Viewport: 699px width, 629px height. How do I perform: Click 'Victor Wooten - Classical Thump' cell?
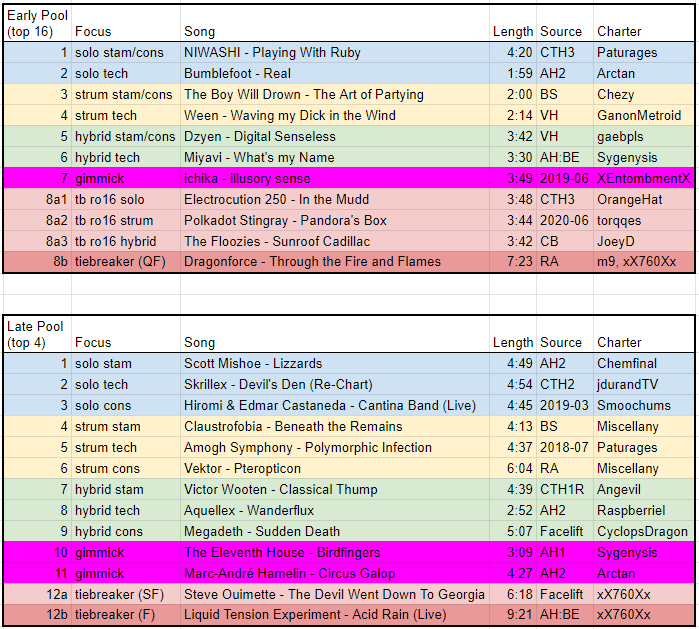pyautogui.click(x=335, y=489)
